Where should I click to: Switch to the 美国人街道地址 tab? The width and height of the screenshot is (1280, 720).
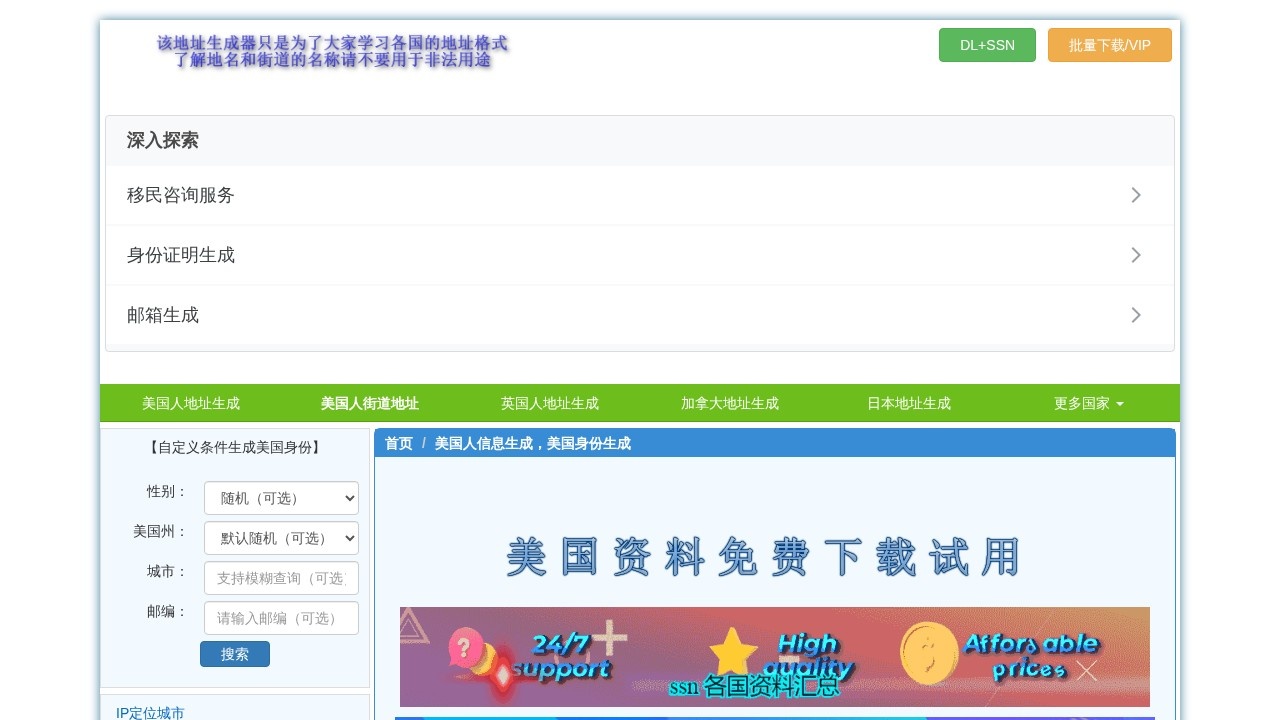point(370,404)
